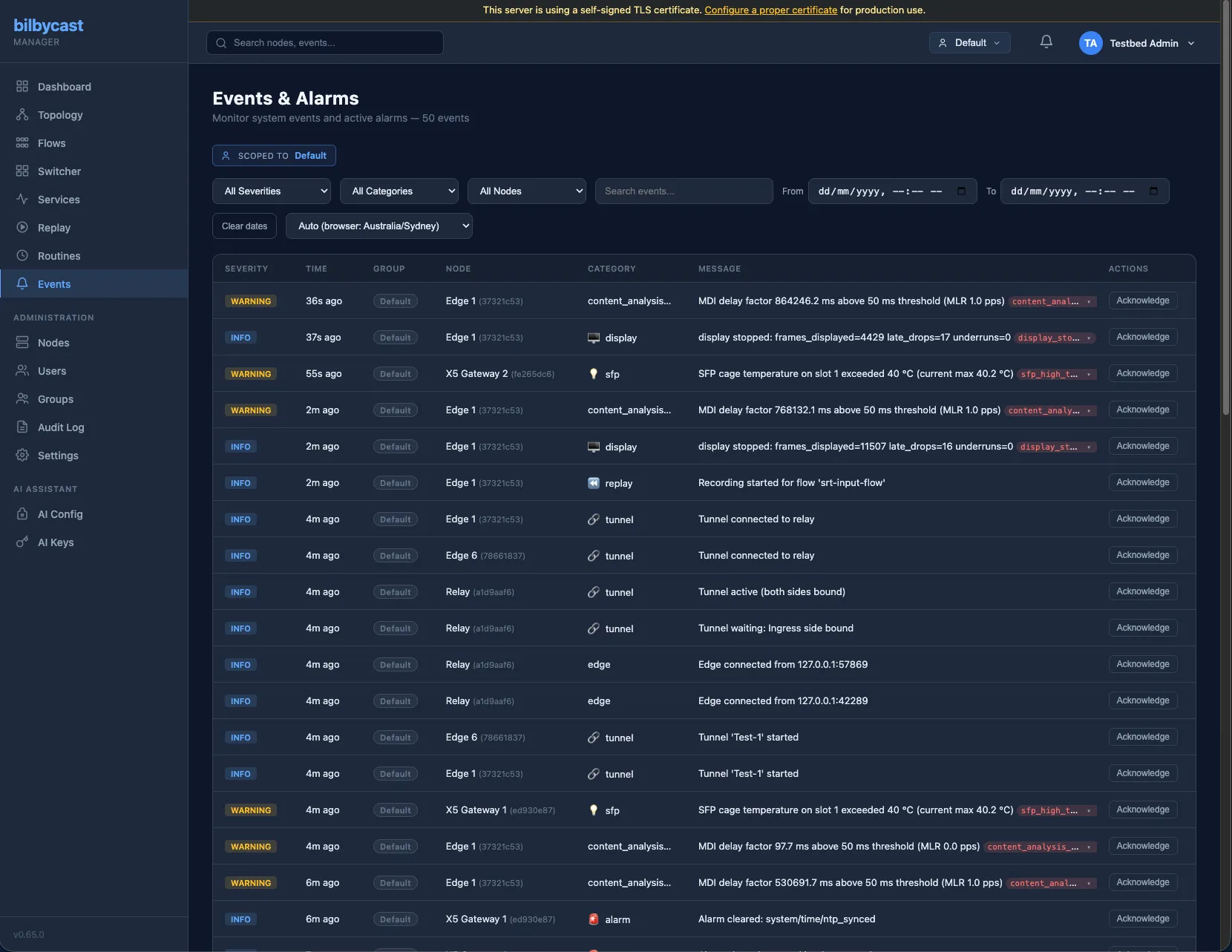
Task: Expand the sfp_high_t tag in the 55s ago row
Action: point(1058,374)
